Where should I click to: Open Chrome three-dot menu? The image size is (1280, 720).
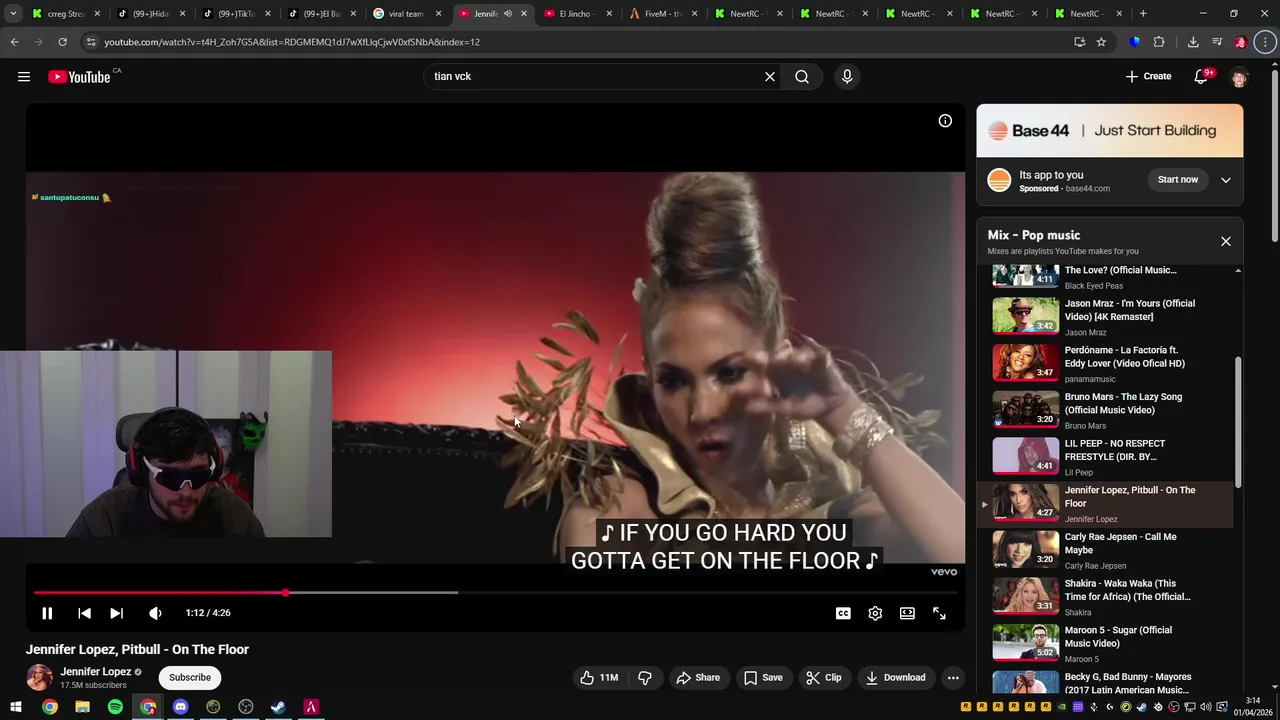tap(1267, 42)
